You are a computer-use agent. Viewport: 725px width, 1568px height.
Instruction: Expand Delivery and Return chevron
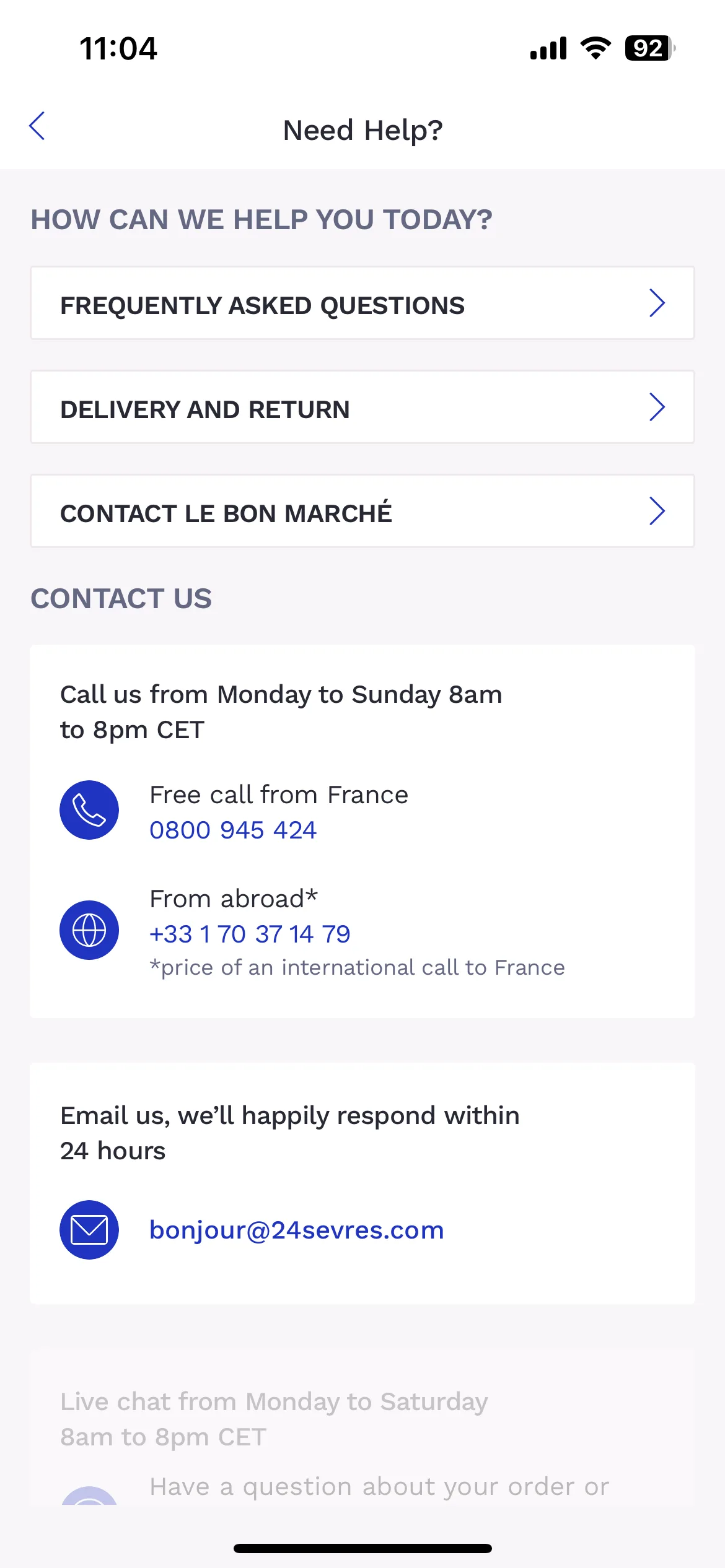pos(657,407)
